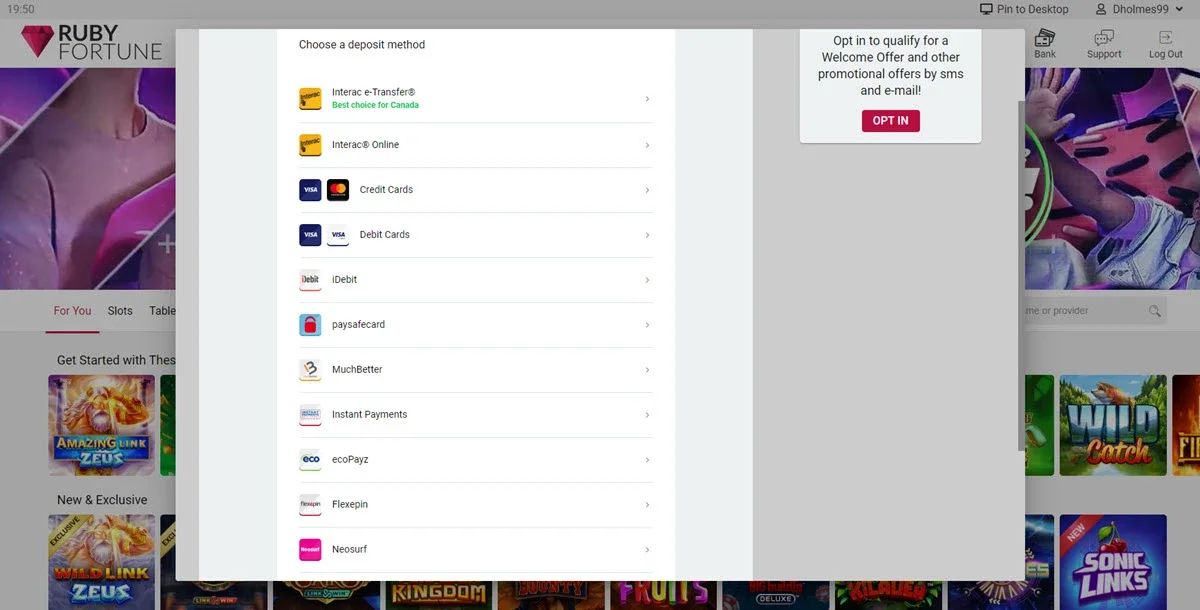Click the Mastercard logo icon
This screenshot has width=1200, height=610.
coord(338,190)
